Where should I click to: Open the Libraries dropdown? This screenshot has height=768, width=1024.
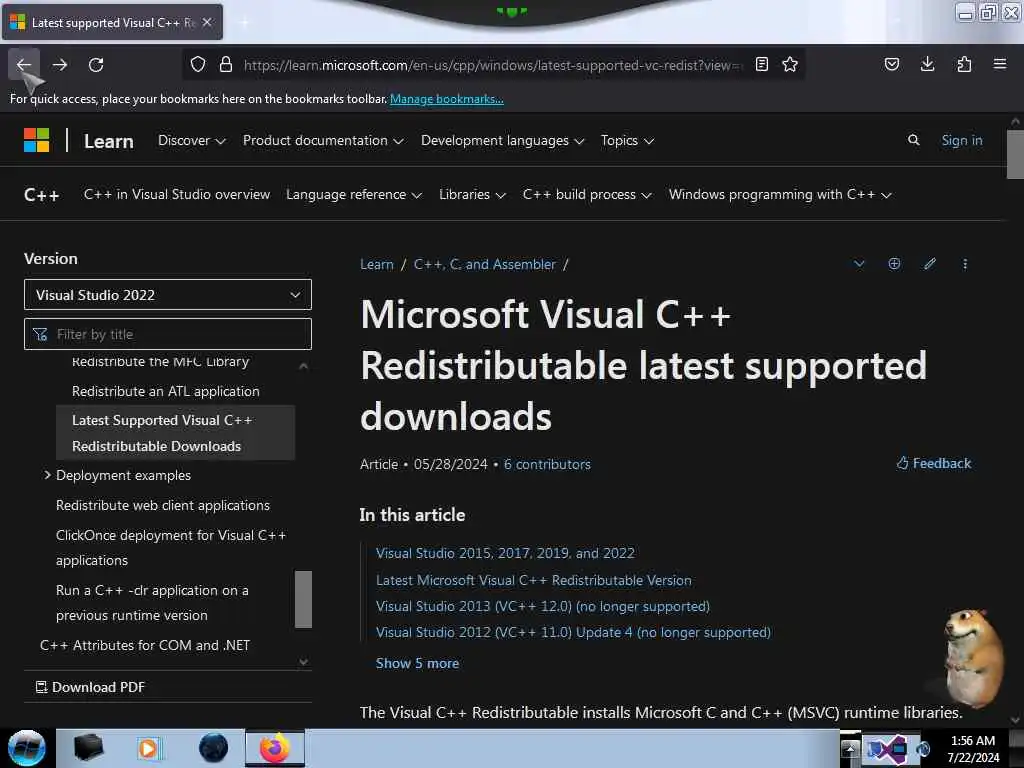pyautogui.click(x=472, y=195)
